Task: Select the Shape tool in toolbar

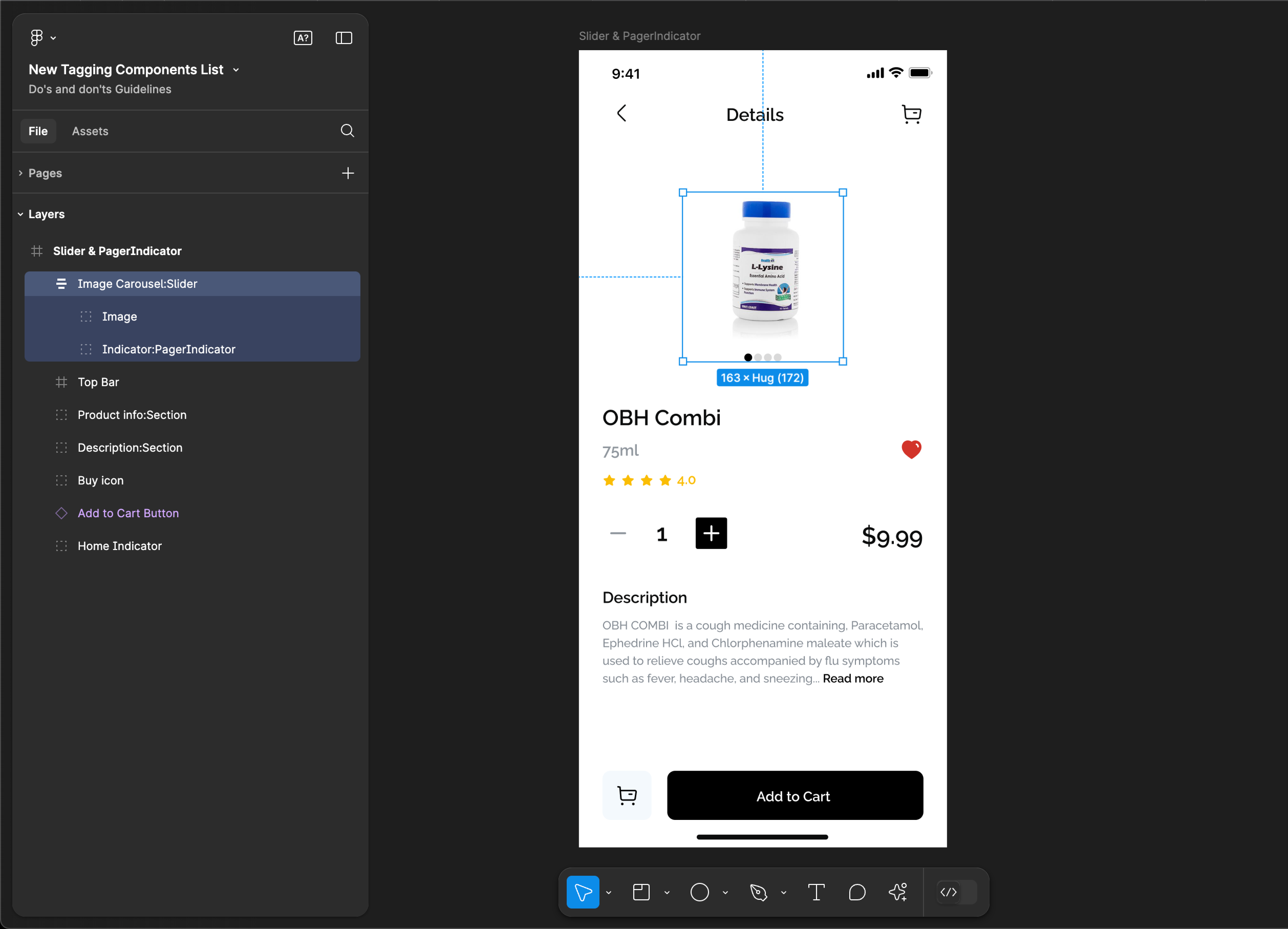Action: [700, 892]
